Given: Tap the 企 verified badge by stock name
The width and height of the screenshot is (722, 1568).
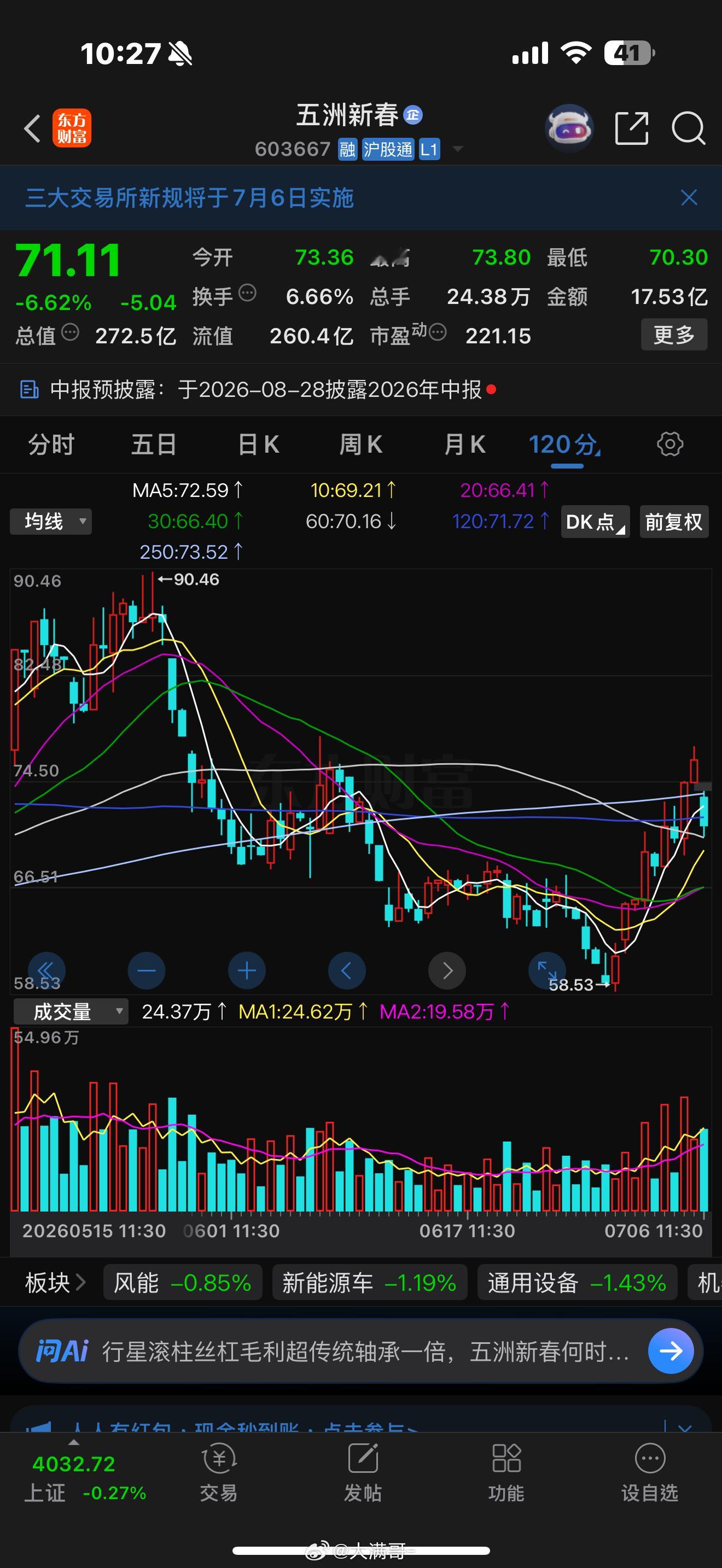Looking at the screenshot, I should (414, 115).
